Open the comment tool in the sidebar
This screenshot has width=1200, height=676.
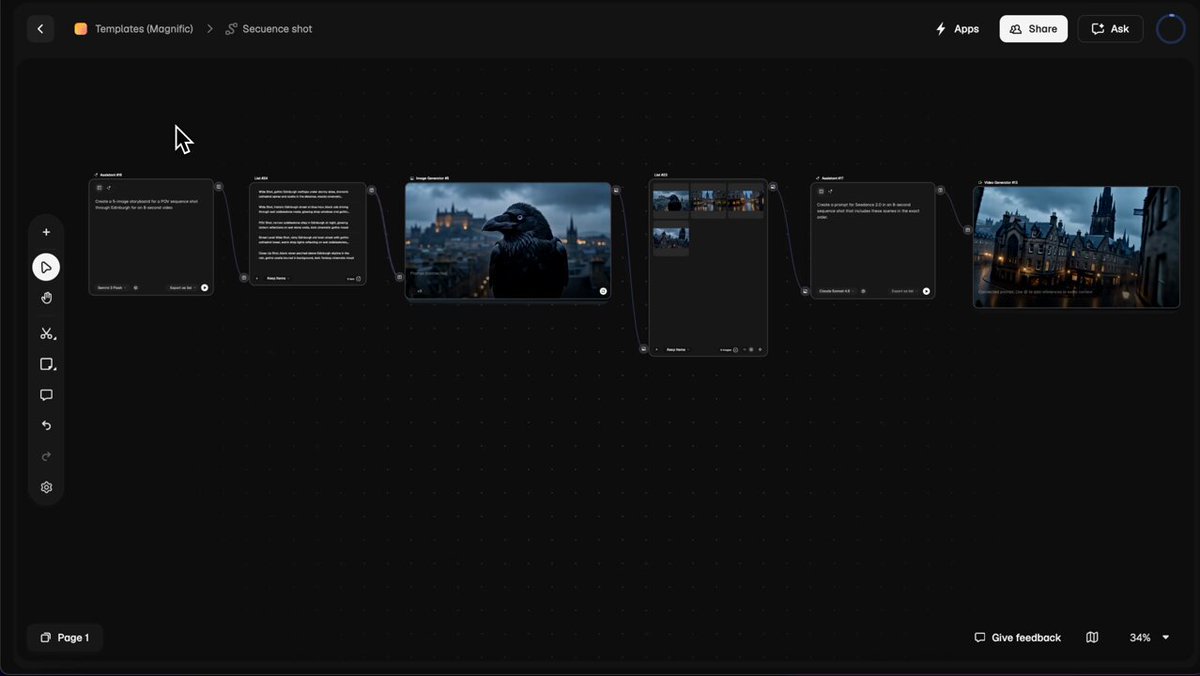pyautogui.click(x=46, y=395)
